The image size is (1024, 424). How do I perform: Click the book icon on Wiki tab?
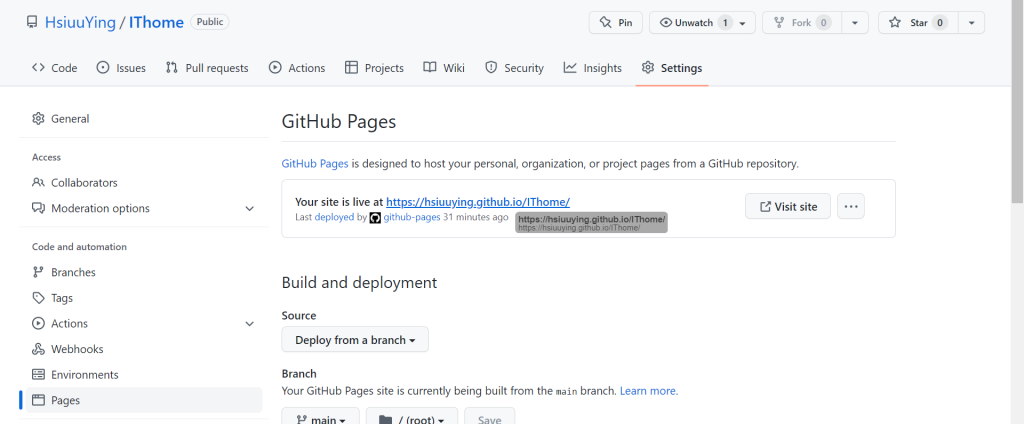(x=430, y=67)
